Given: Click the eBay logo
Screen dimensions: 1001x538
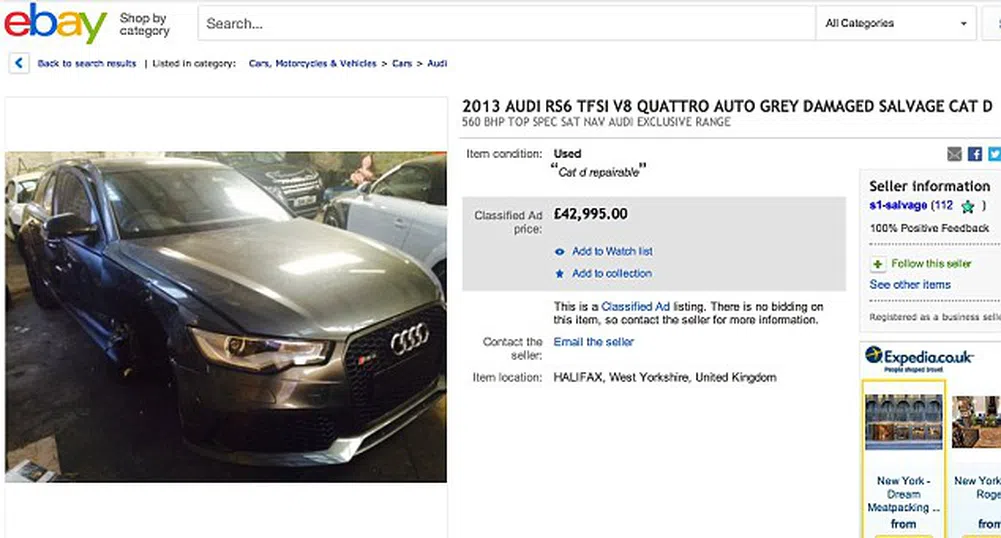Looking at the screenshot, I should coord(55,24).
